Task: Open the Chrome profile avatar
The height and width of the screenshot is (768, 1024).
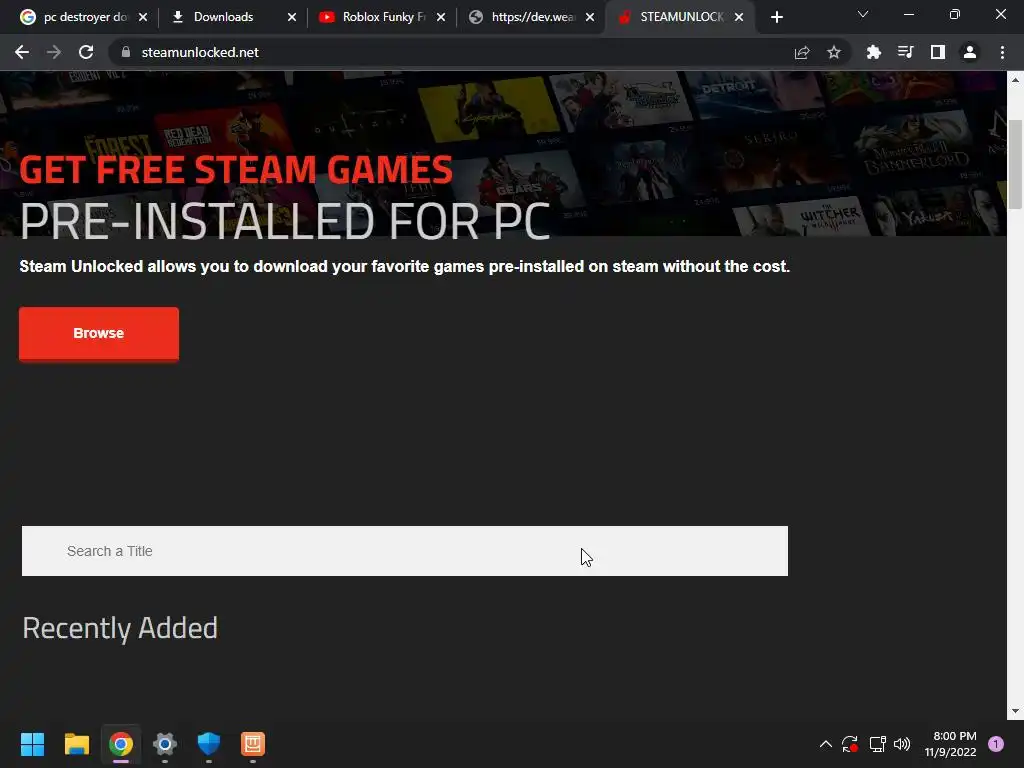Action: tap(970, 52)
